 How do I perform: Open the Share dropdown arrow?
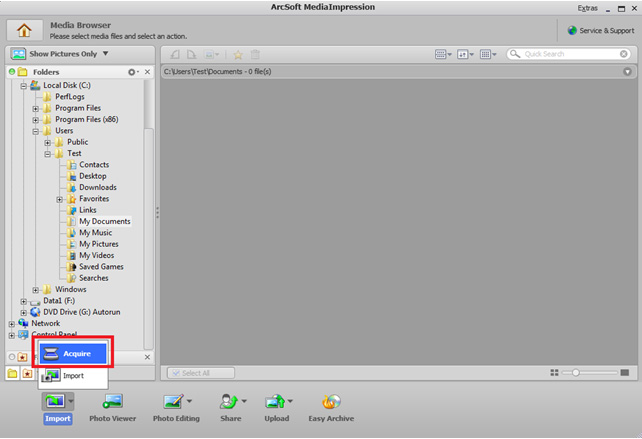click(244, 401)
